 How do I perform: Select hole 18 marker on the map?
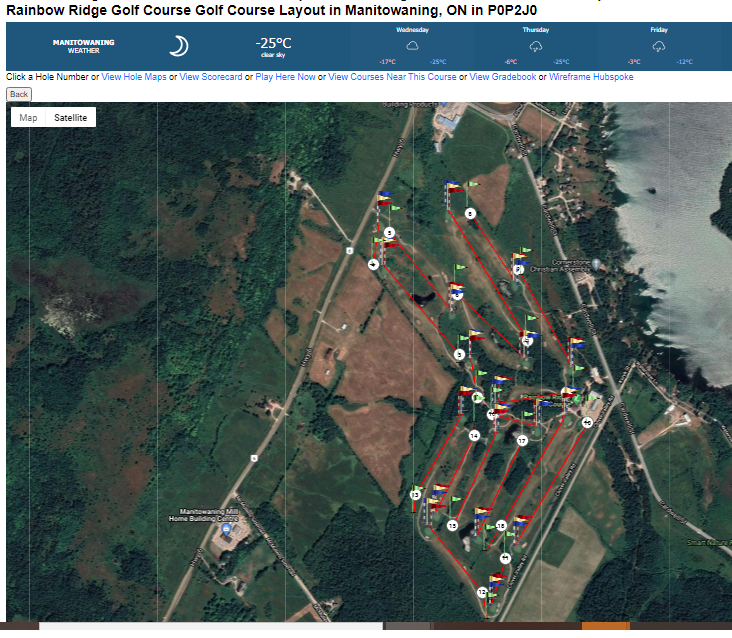coord(501,526)
